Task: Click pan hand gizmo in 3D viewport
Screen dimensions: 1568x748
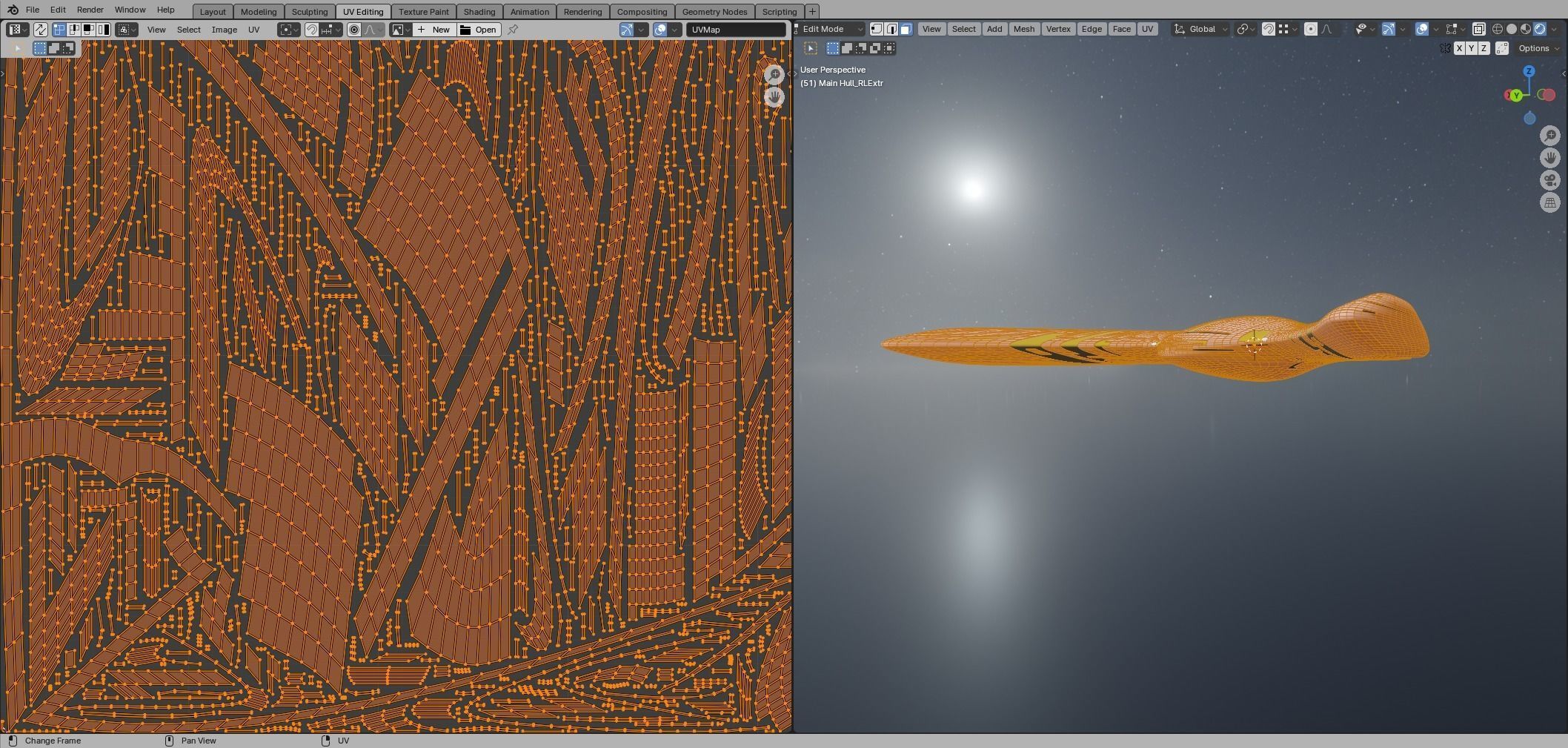Action: (x=1550, y=158)
